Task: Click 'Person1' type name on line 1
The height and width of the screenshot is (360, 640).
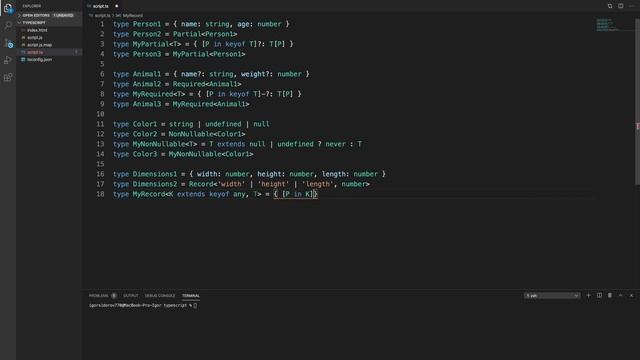Action: 147,24
